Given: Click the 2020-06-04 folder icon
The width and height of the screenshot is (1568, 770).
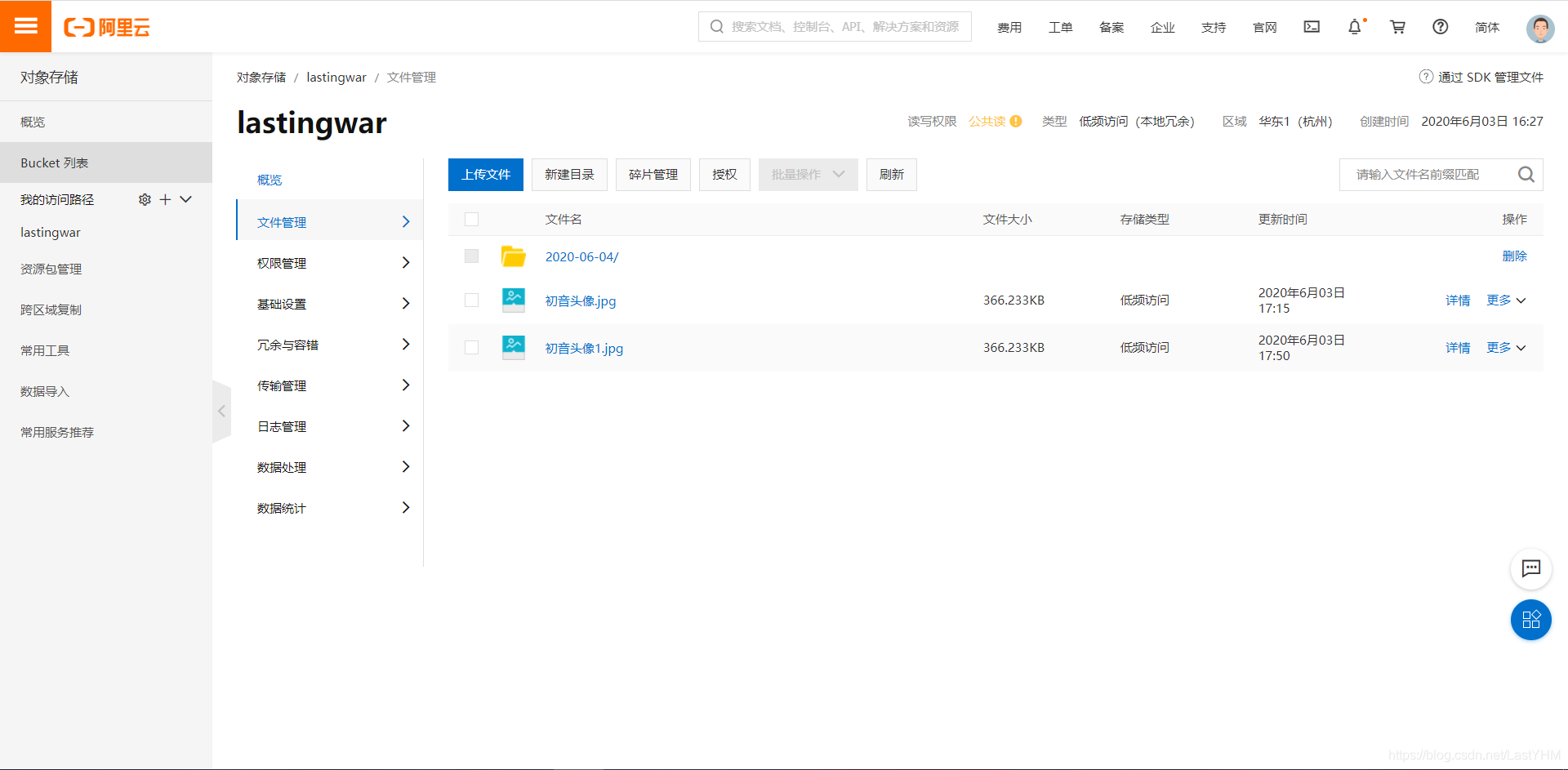Looking at the screenshot, I should click(x=513, y=256).
